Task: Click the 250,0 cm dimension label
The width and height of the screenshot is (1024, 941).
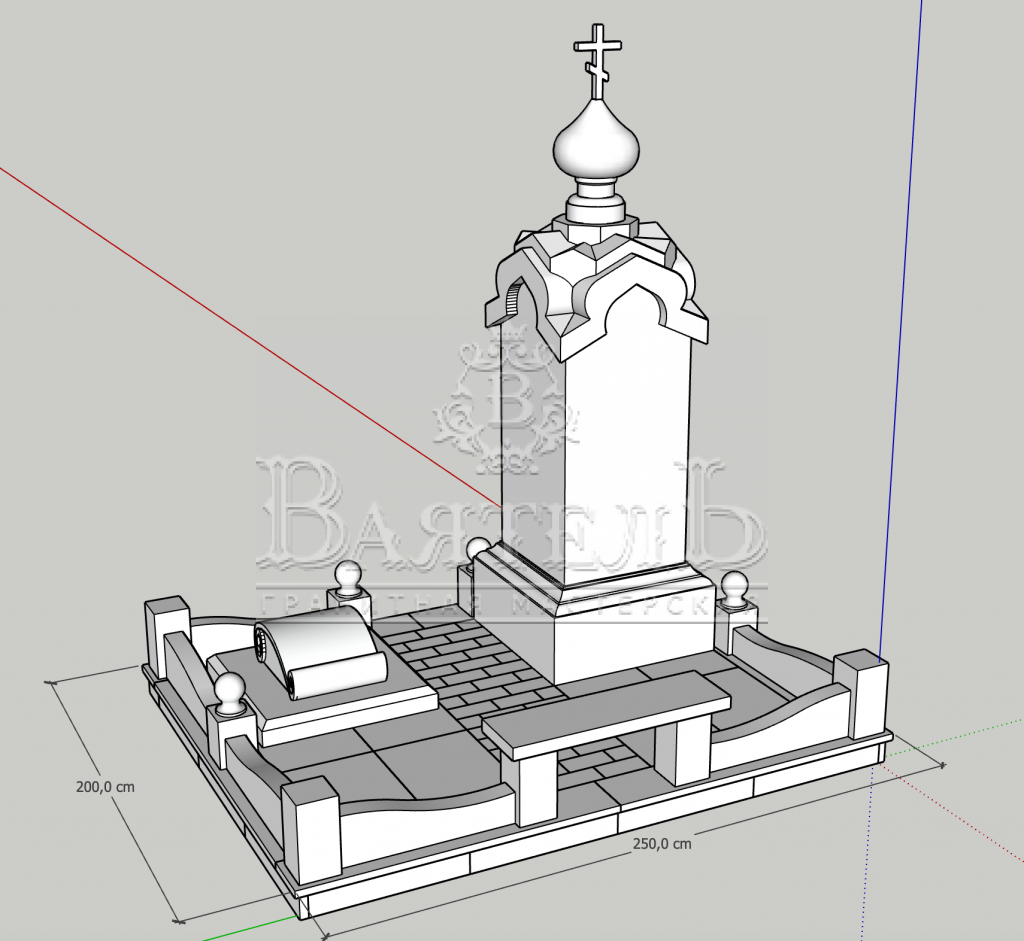Action: pos(661,844)
